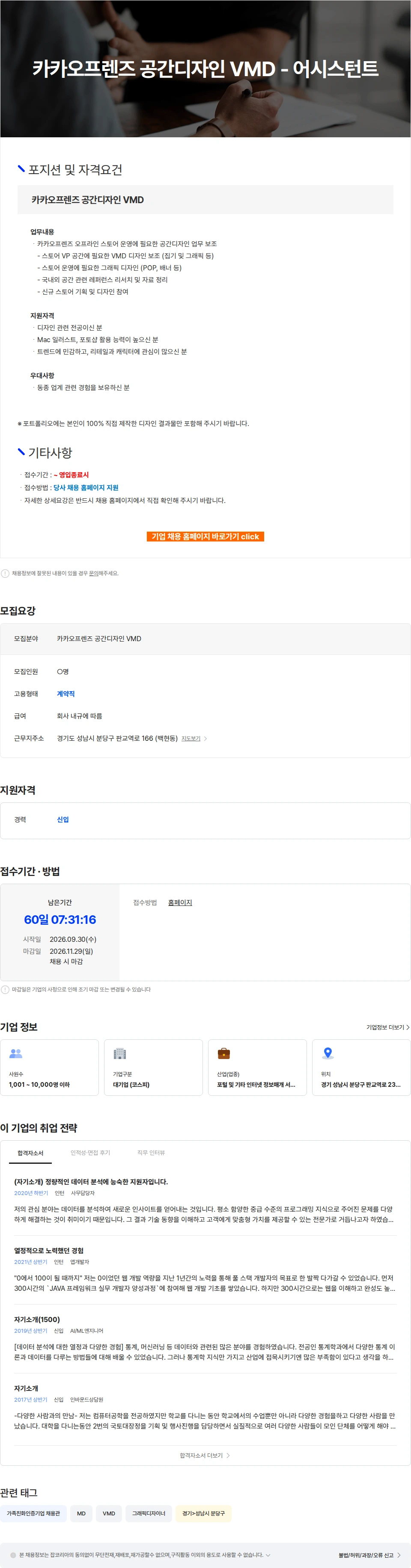Click the 대기업 (코스피) company type card
The width and height of the screenshot is (411, 1568).
tap(153, 1067)
